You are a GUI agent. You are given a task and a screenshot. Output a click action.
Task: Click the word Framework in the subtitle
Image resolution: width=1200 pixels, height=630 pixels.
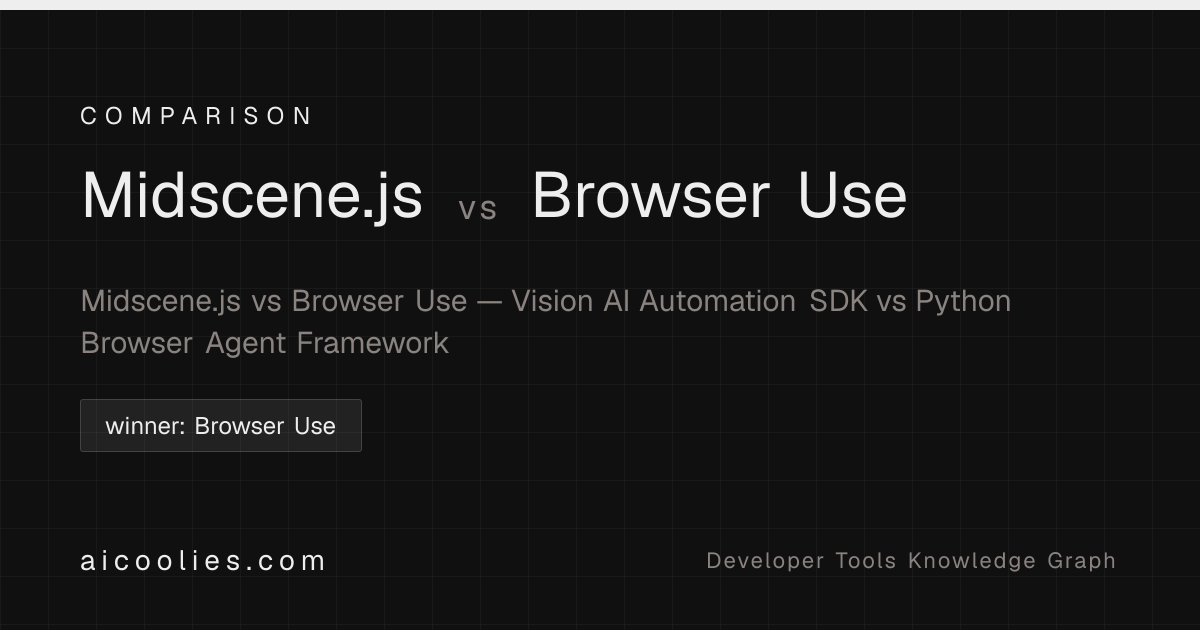pyautogui.click(x=373, y=343)
